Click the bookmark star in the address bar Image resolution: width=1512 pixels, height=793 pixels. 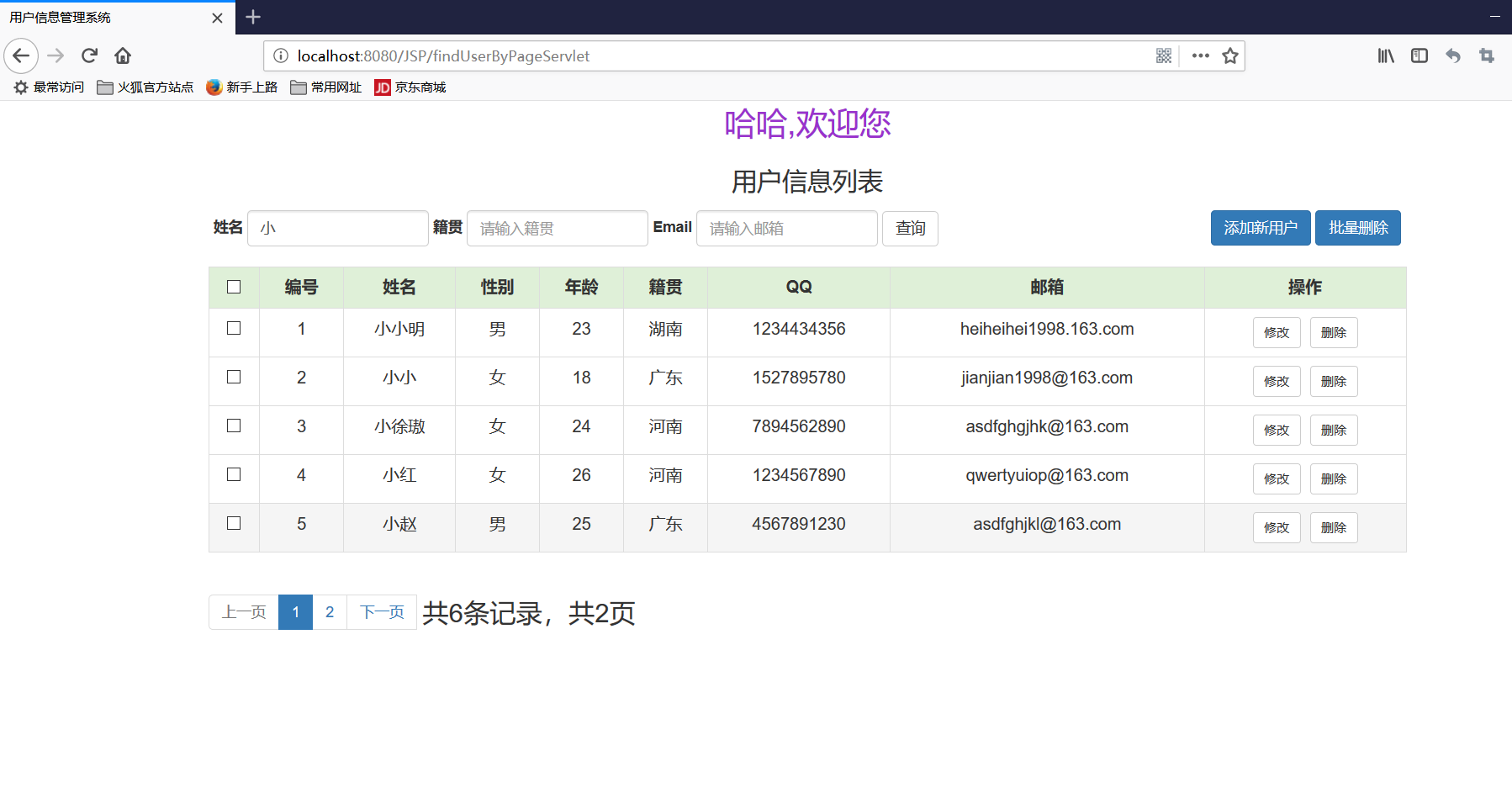(1229, 56)
